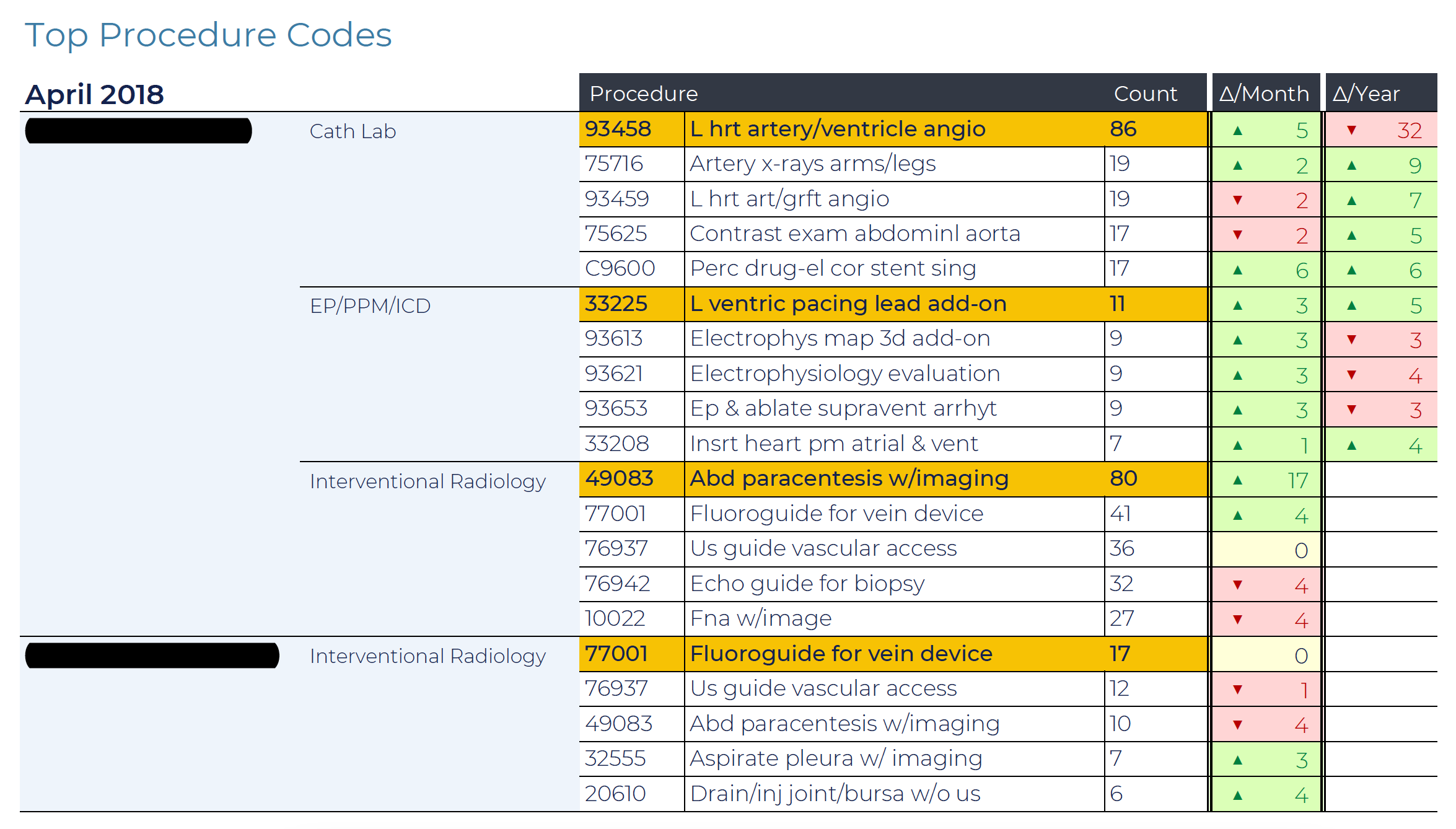Viewport: 1456px width, 829px height.
Task: Select the EP/PPM/ICD department label
Action: (370, 306)
